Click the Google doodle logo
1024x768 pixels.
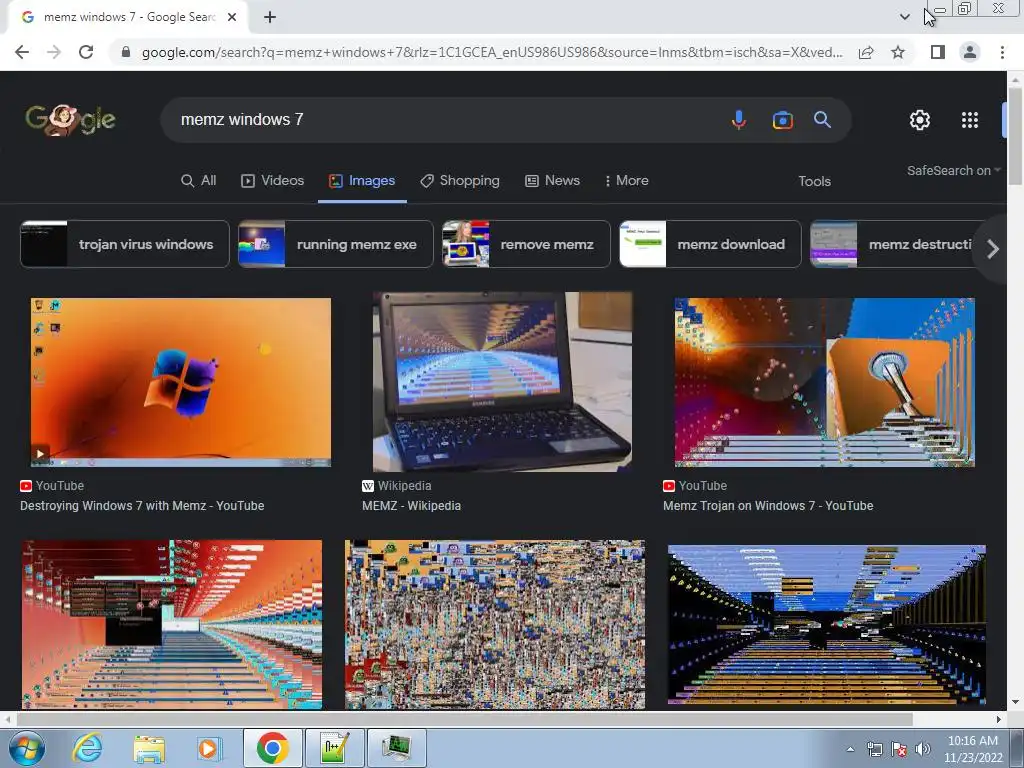click(x=70, y=120)
